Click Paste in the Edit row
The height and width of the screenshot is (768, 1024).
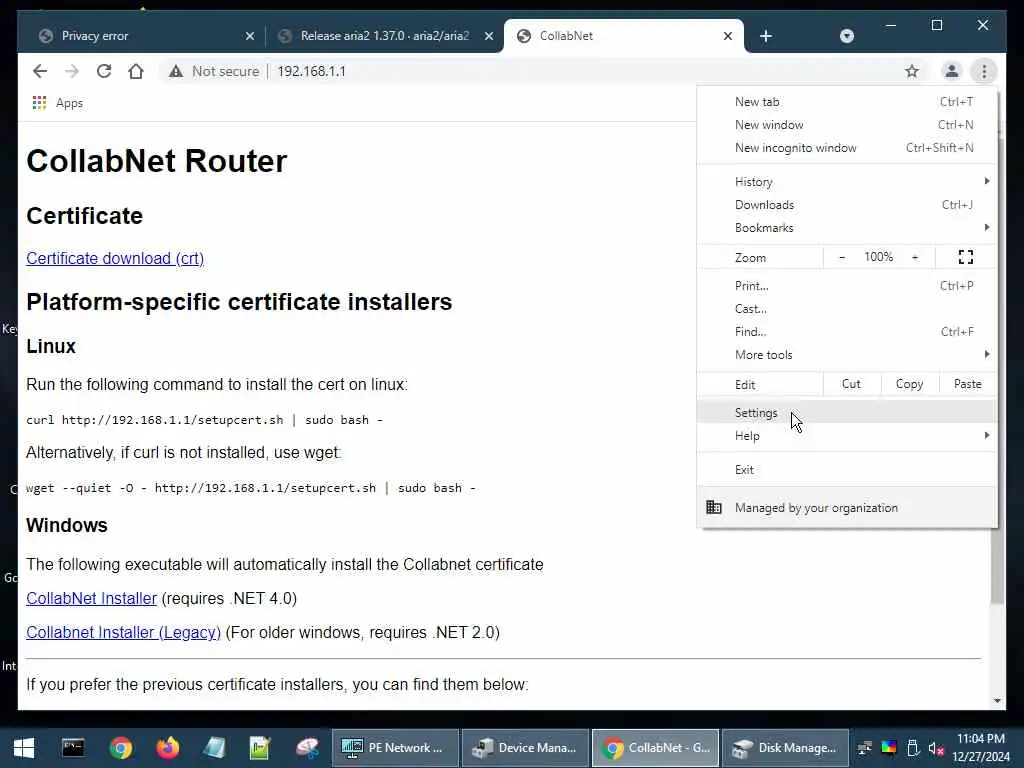pos(968,384)
